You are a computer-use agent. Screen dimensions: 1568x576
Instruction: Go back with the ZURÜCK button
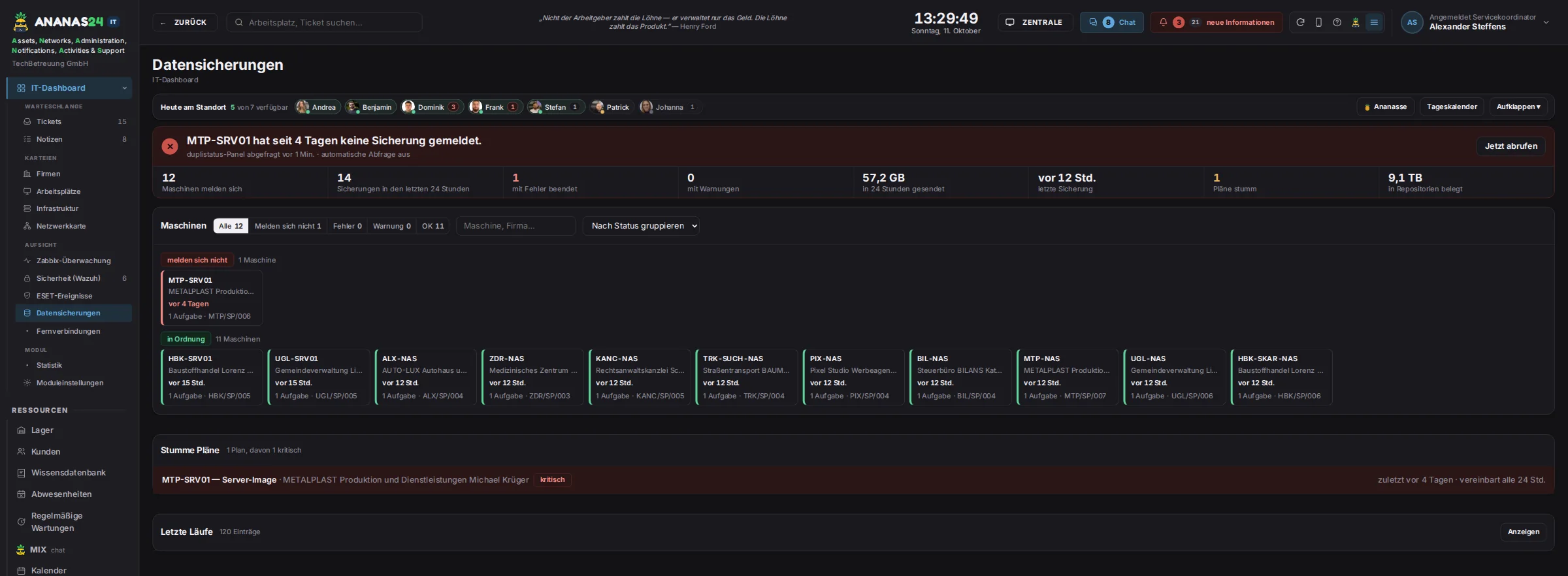[x=185, y=22]
